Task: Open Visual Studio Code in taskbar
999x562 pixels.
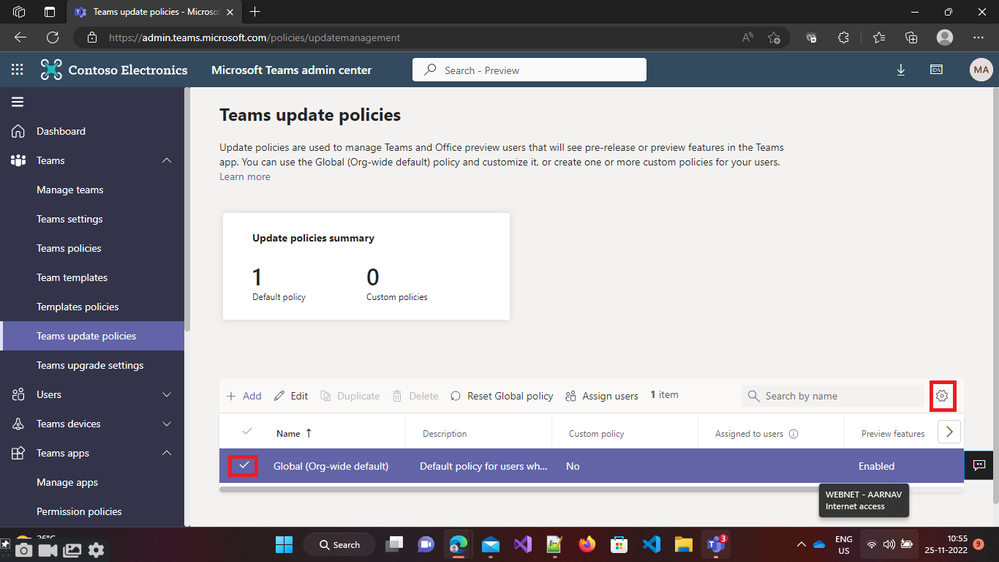Action: tap(651, 545)
